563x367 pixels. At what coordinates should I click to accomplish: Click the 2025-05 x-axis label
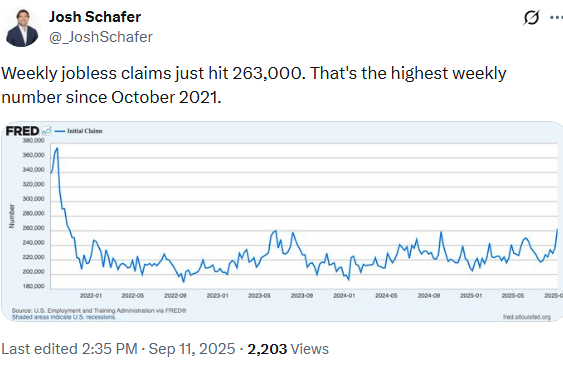[x=513, y=296]
